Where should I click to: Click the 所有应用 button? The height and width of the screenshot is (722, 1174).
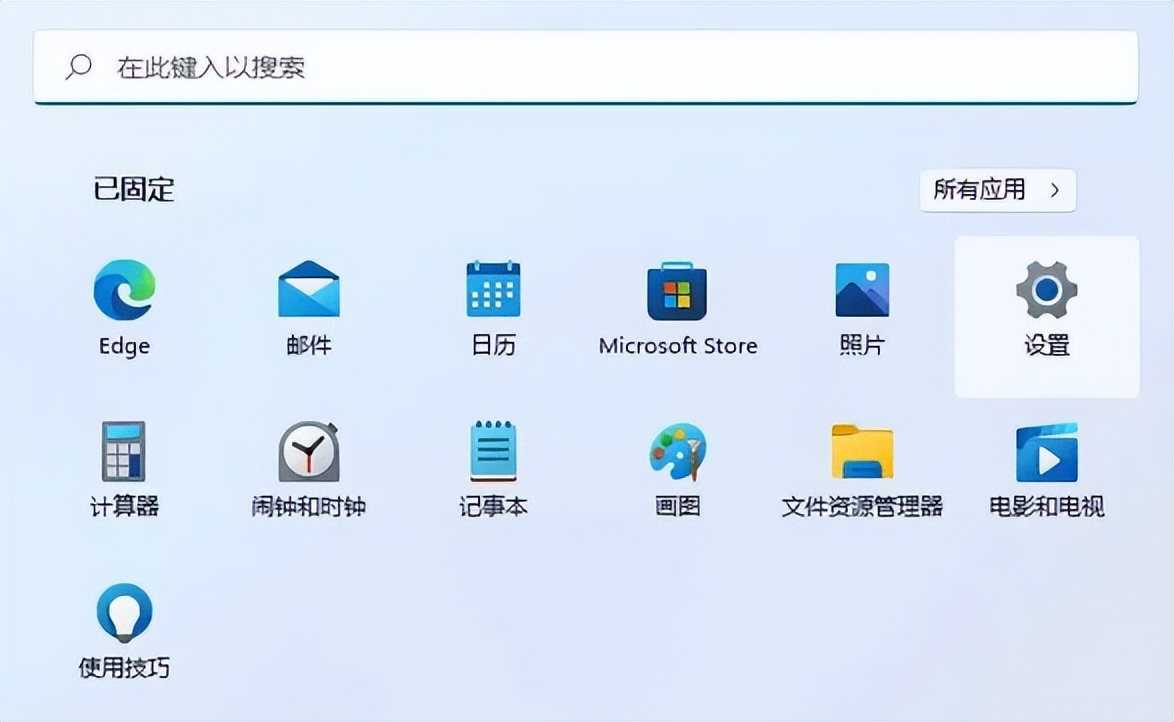point(997,190)
